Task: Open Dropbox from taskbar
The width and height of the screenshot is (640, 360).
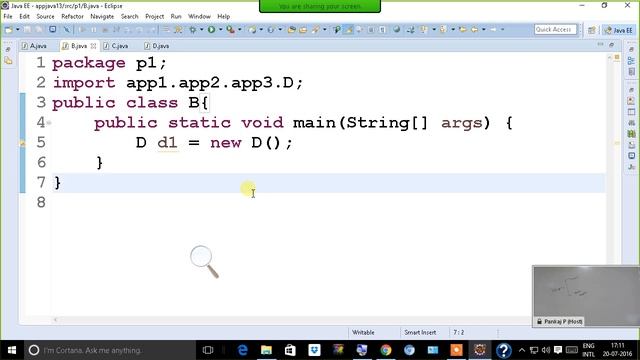Action: pos(314,350)
